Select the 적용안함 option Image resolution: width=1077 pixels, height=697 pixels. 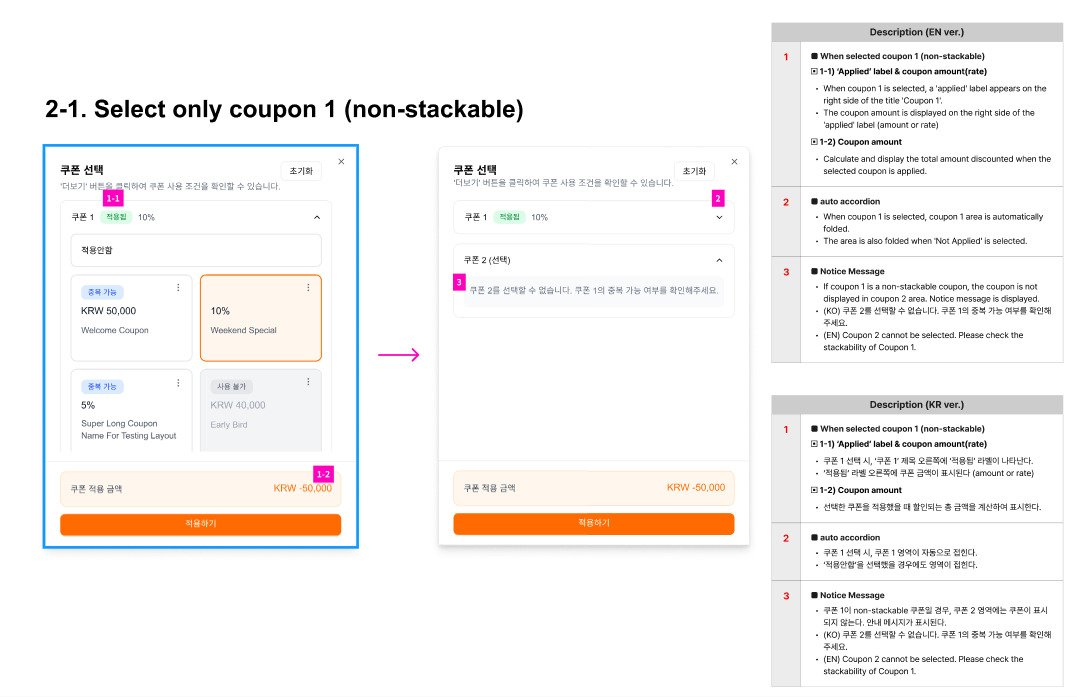pos(196,250)
